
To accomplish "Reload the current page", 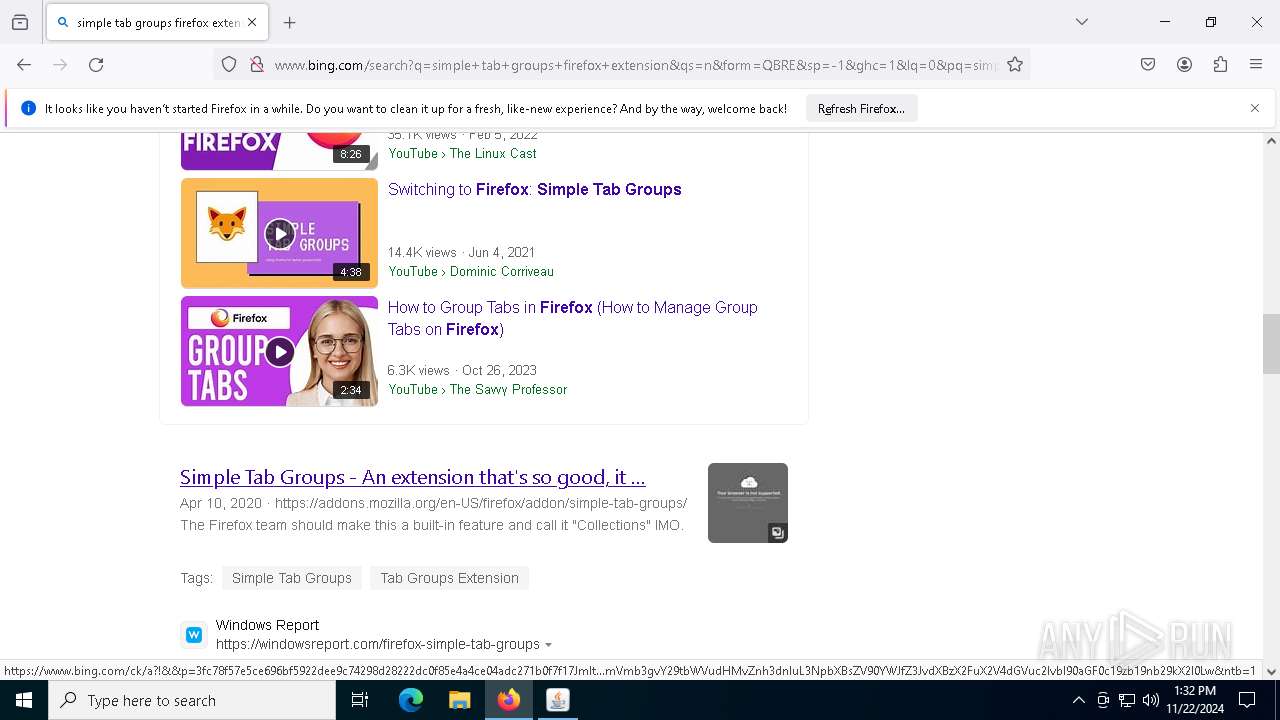I will tap(96, 65).
